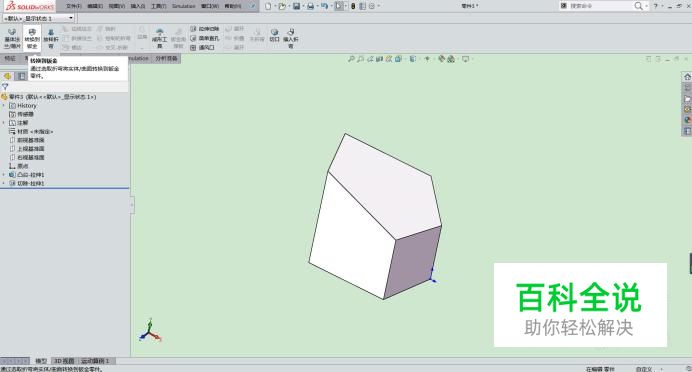The image size is (692, 372).
Task: Click the Undo icon
Action: (324, 6)
